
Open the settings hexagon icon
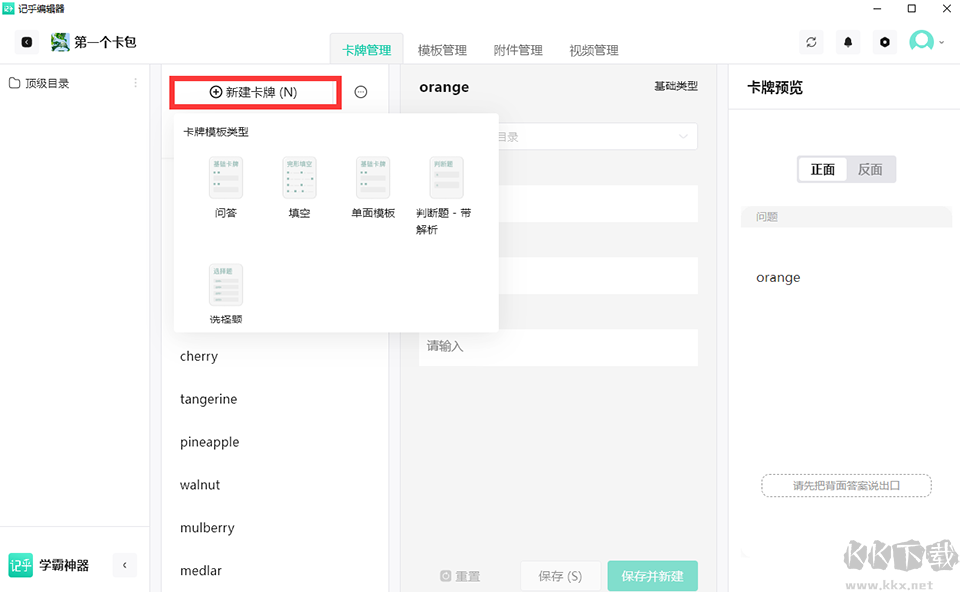pyautogui.click(x=885, y=42)
